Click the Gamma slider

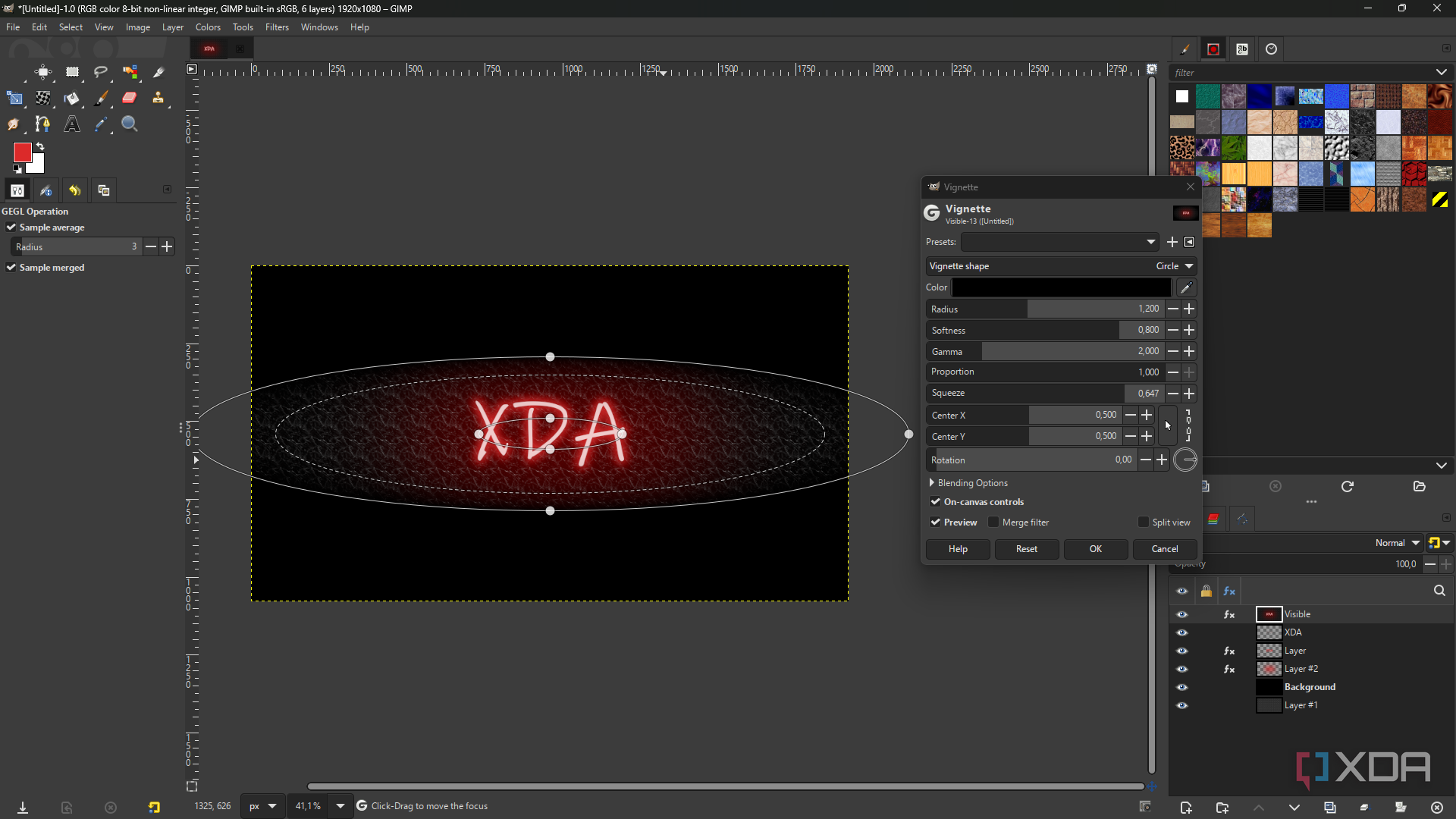[1045, 351]
